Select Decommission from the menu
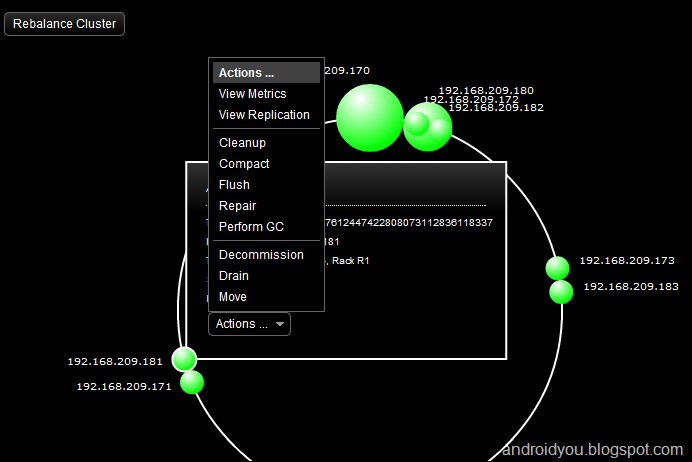 266,255
